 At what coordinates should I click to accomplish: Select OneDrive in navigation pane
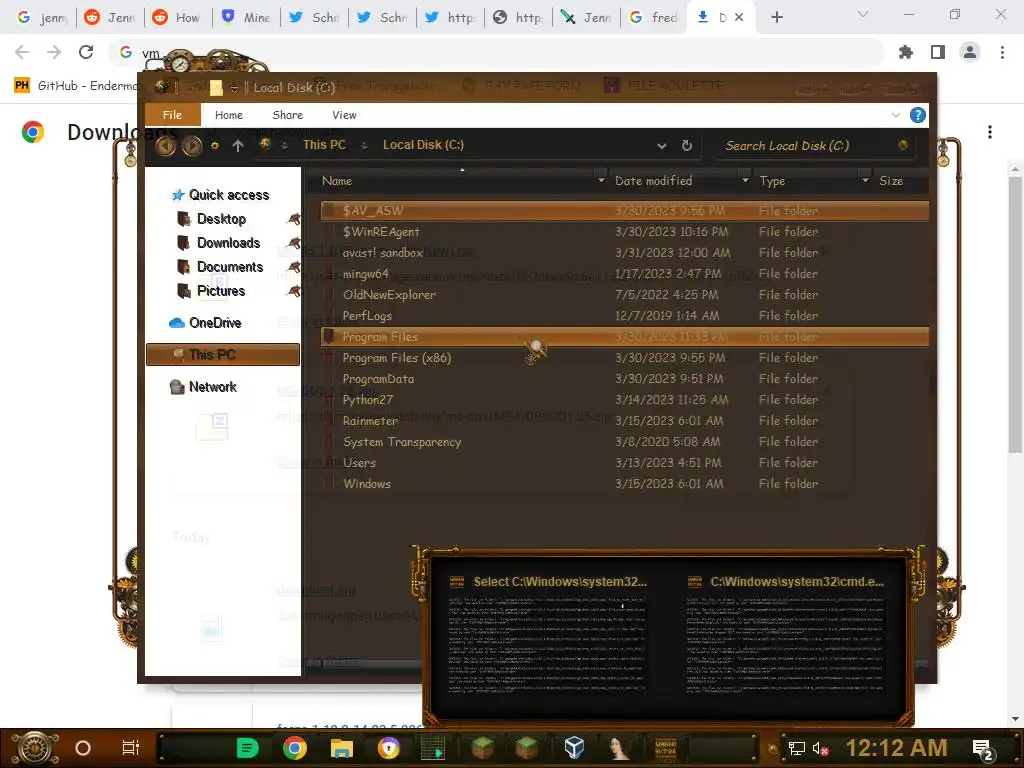(x=215, y=323)
